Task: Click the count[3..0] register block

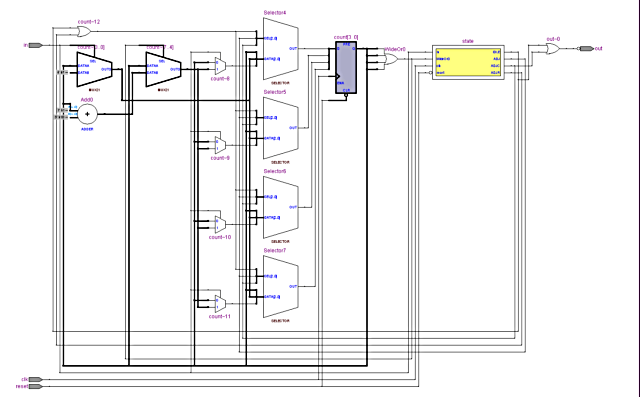Action: point(346,67)
